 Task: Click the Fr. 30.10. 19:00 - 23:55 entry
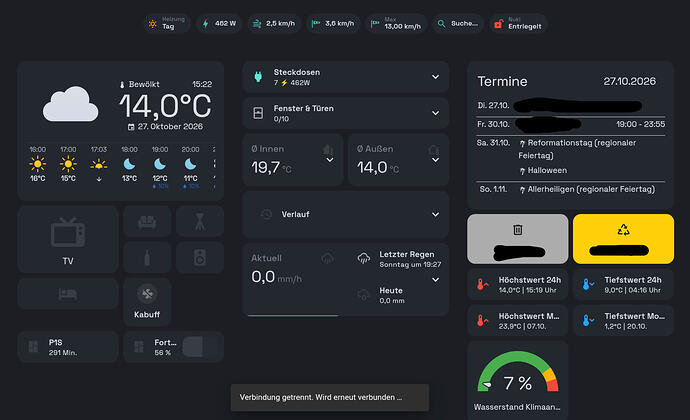click(x=571, y=124)
